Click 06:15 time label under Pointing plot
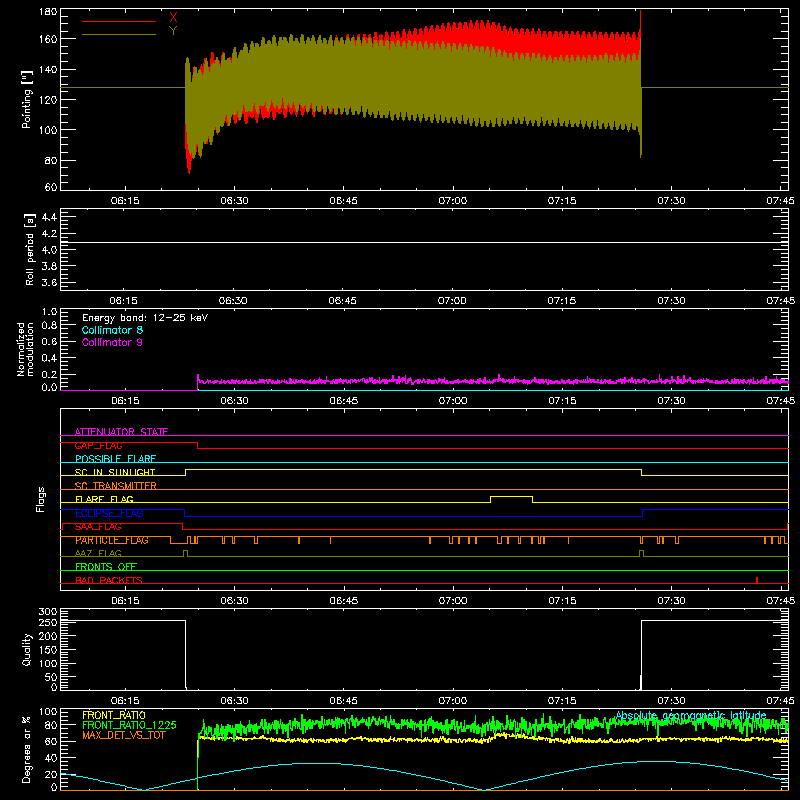800x800 pixels. click(x=125, y=201)
